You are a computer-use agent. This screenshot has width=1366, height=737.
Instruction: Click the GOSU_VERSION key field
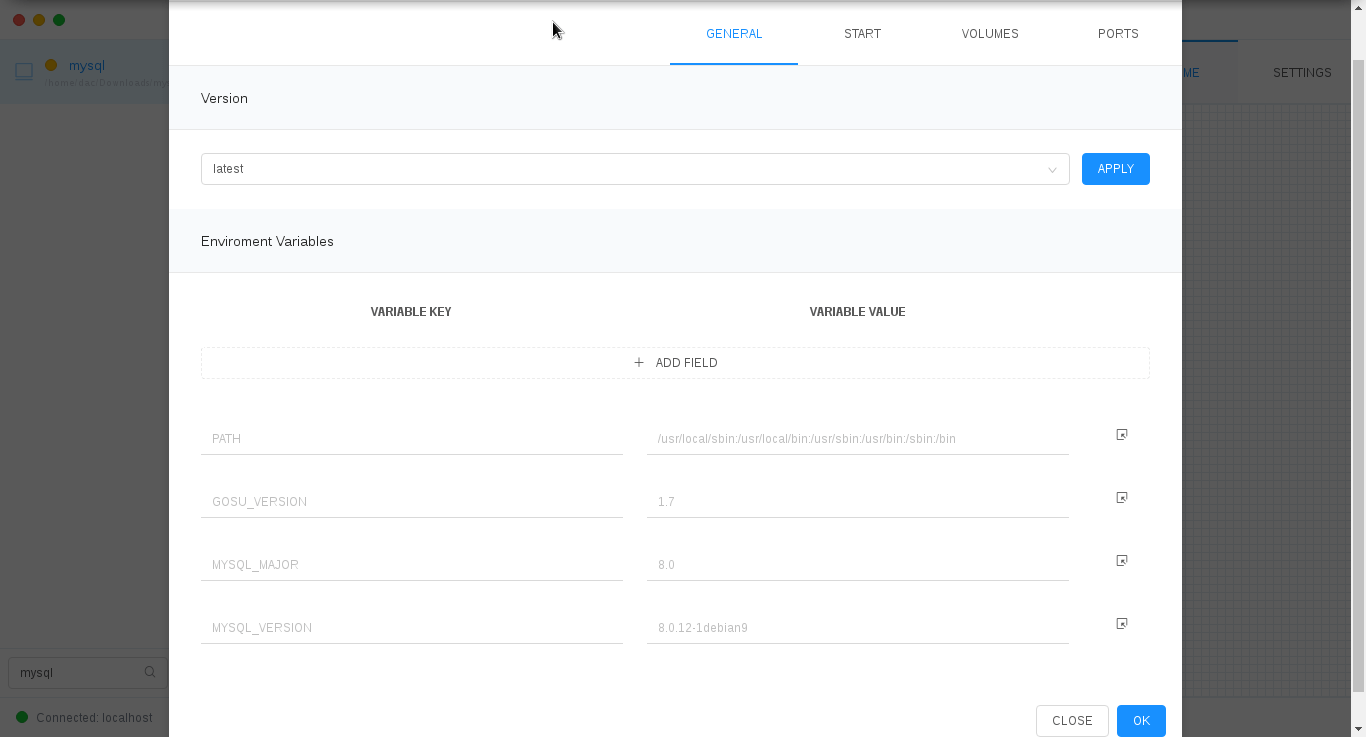click(x=412, y=502)
